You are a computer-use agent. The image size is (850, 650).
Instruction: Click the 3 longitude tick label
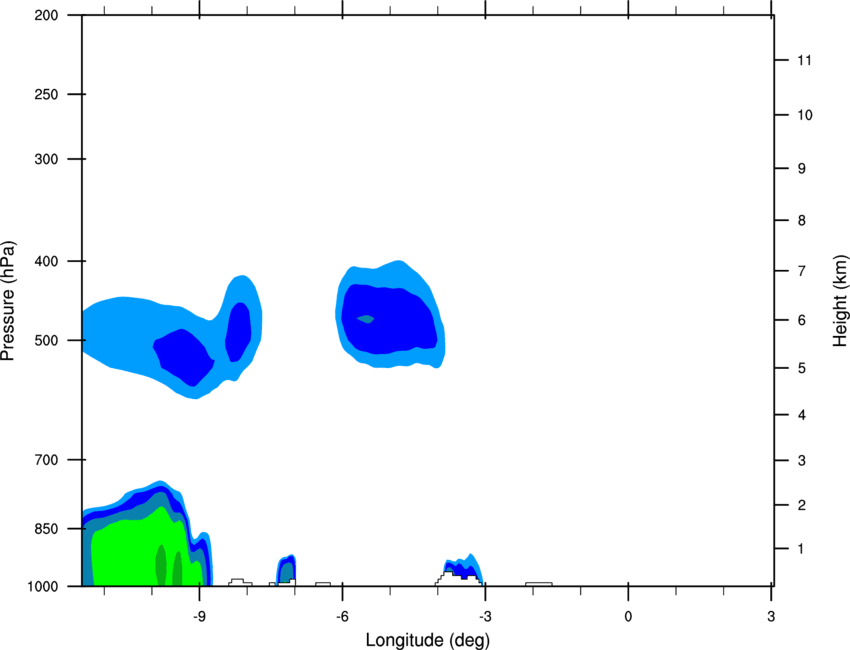pyautogui.click(x=771, y=616)
